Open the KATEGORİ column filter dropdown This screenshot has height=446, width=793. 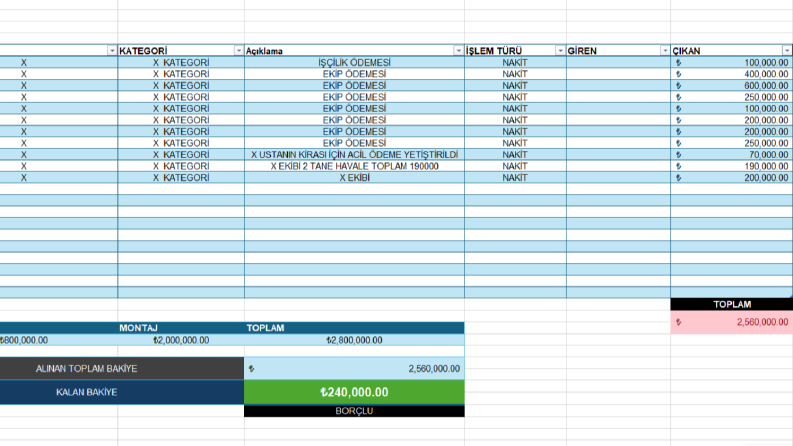coord(238,51)
